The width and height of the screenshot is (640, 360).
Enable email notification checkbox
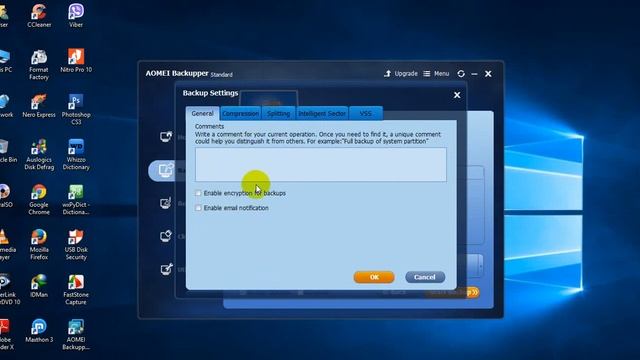pos(198,208)
